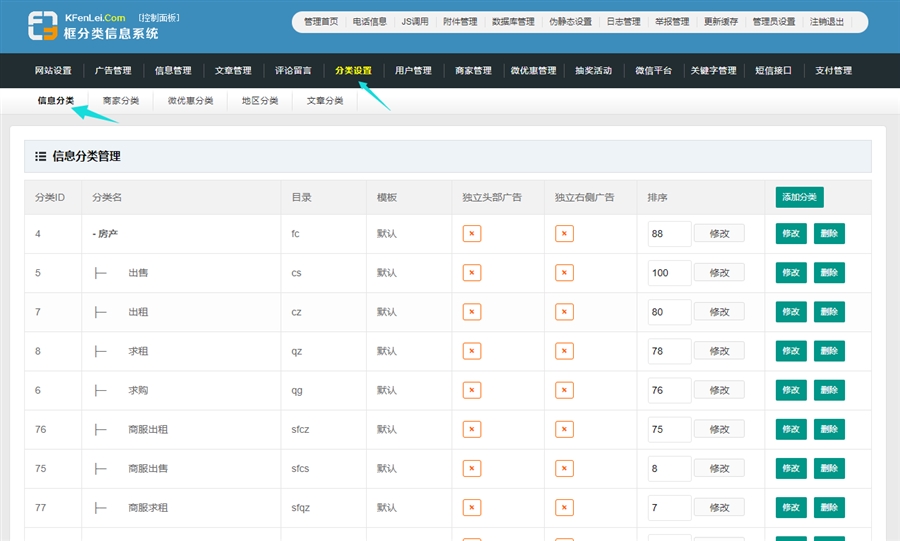The image size is (900, 541).
Task: Click the KFenLei logo icon
Action: (42, 26)
